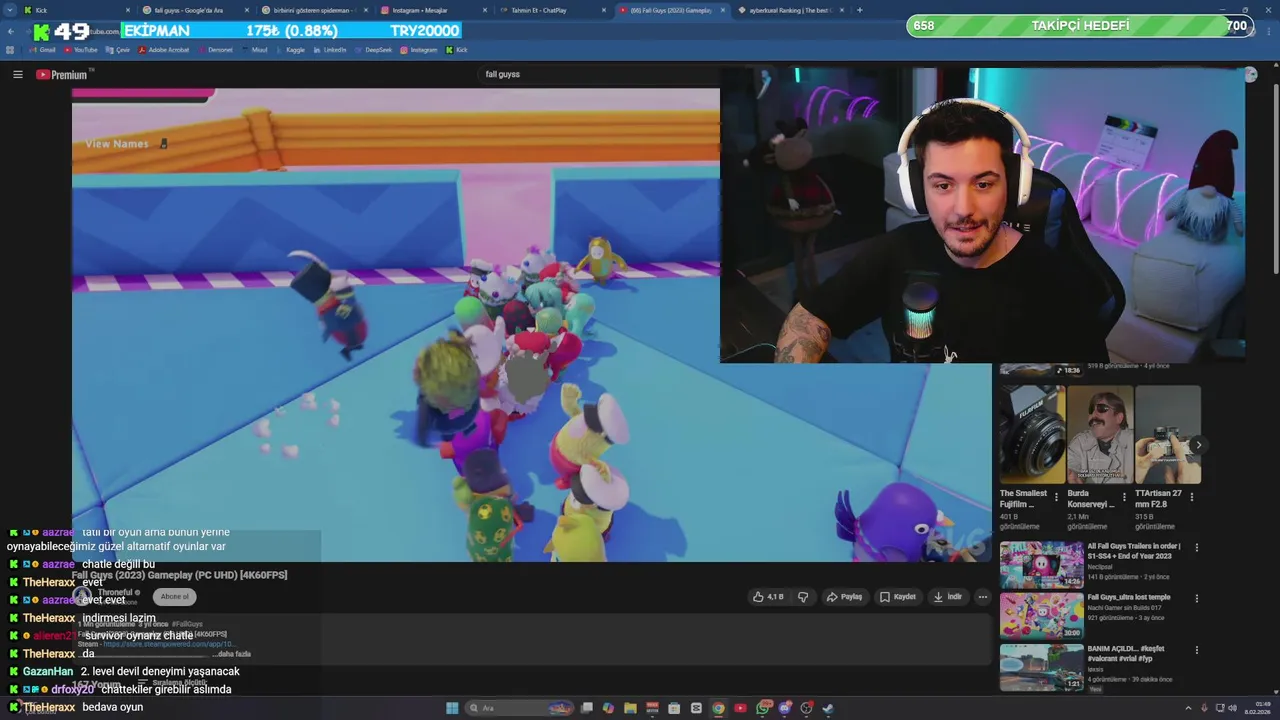Viewport: 1280px width, 720px height.
Task: Open 'The Smallest Fujifilm' short thumbnail
Action: tap(1032, 435)
